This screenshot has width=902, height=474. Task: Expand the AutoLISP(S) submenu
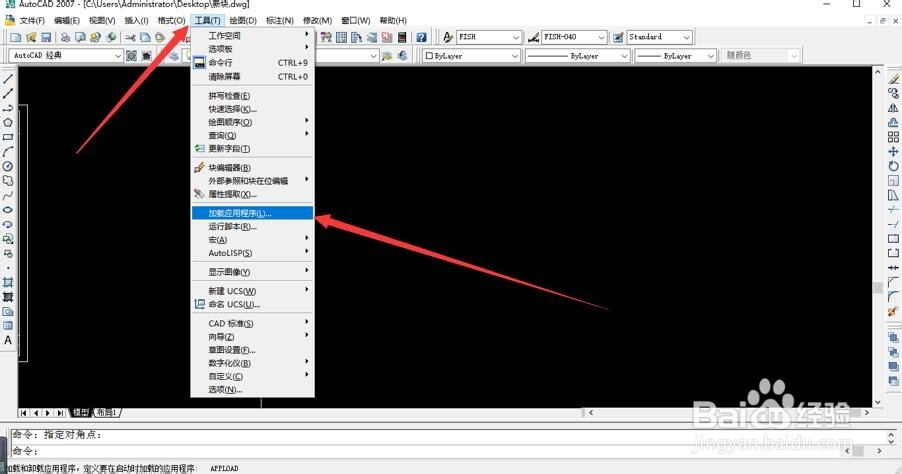(x=253, y=253)
